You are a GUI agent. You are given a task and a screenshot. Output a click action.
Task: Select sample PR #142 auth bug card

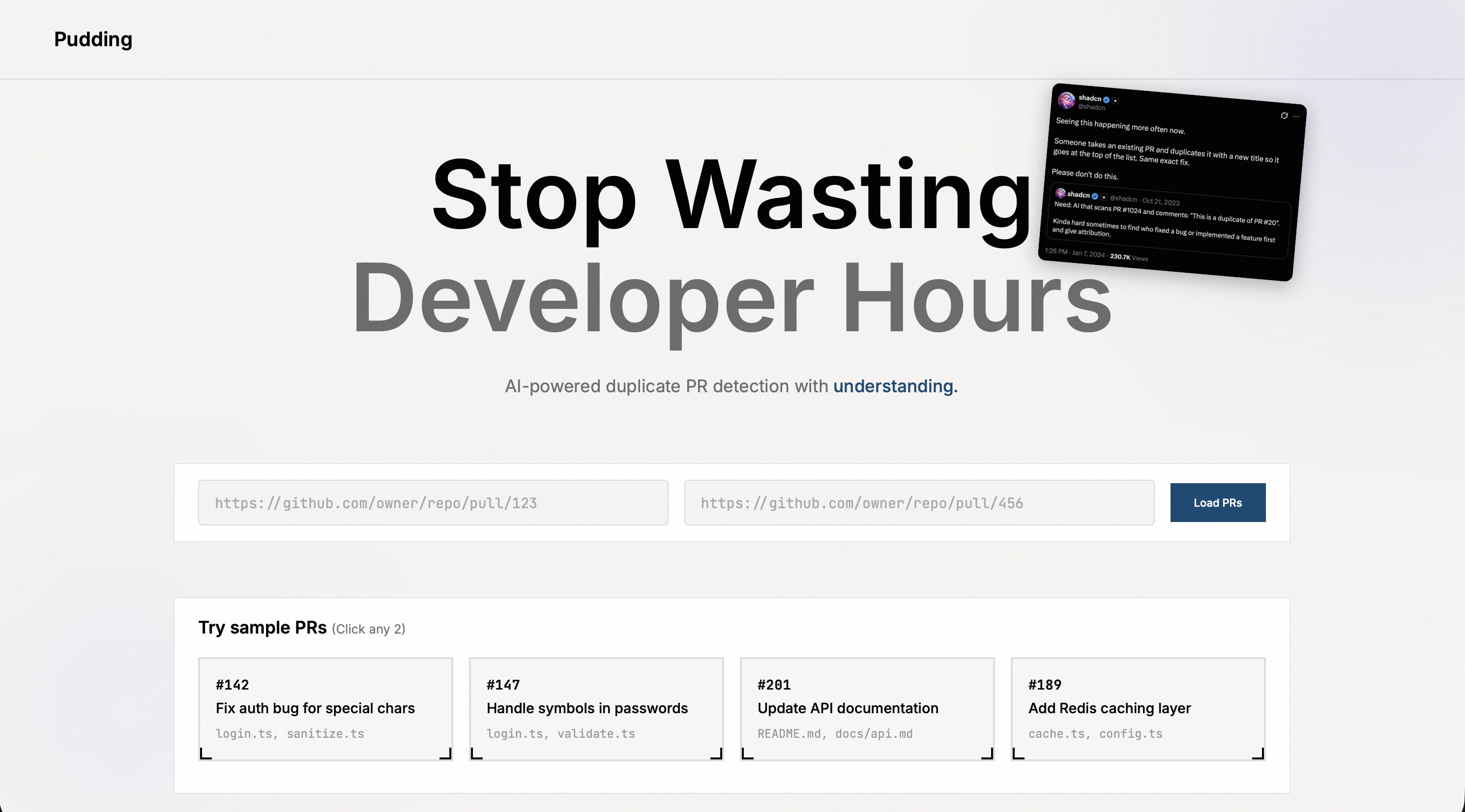click(325, 708)
